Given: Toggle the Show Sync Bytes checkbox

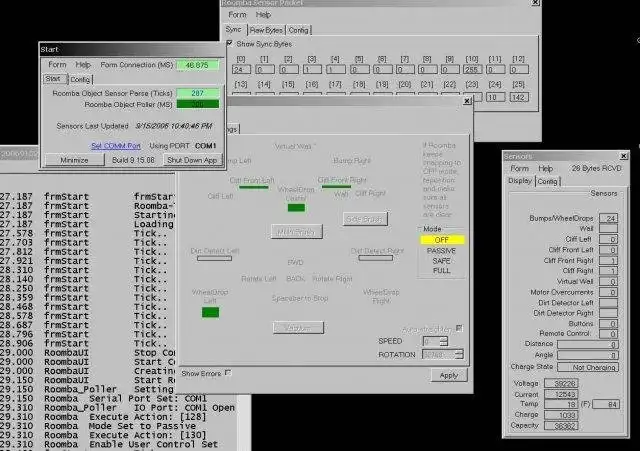Looking at the screenshot, I should 230,43.
